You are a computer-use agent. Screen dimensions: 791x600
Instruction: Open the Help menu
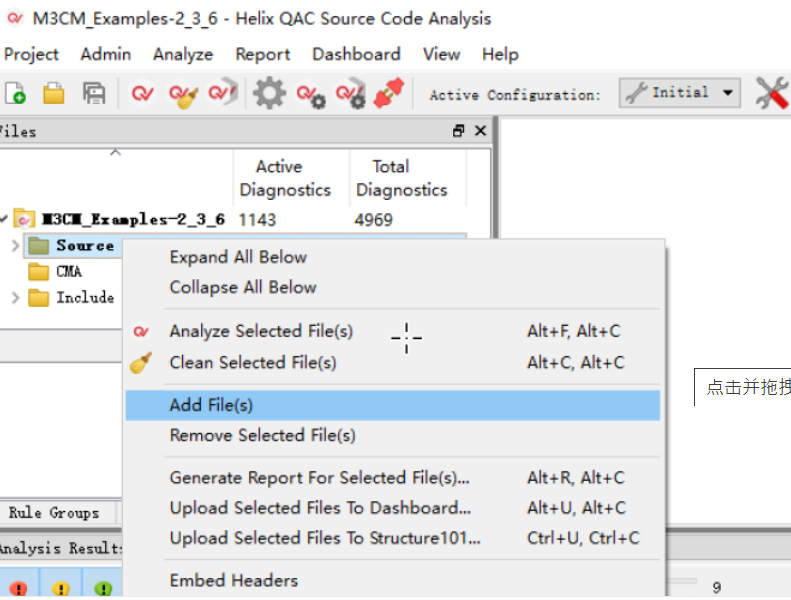pos(500,54)
